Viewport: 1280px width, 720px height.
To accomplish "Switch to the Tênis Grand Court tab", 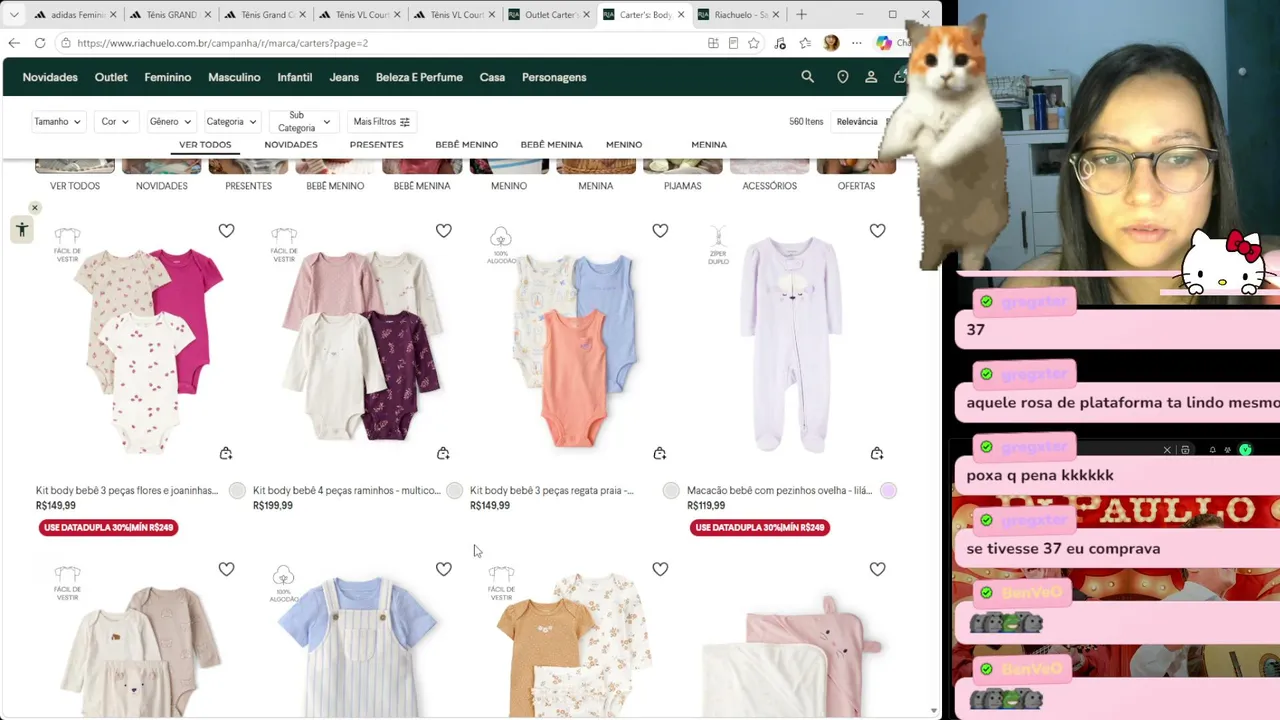I will click(x=264, y=15).
